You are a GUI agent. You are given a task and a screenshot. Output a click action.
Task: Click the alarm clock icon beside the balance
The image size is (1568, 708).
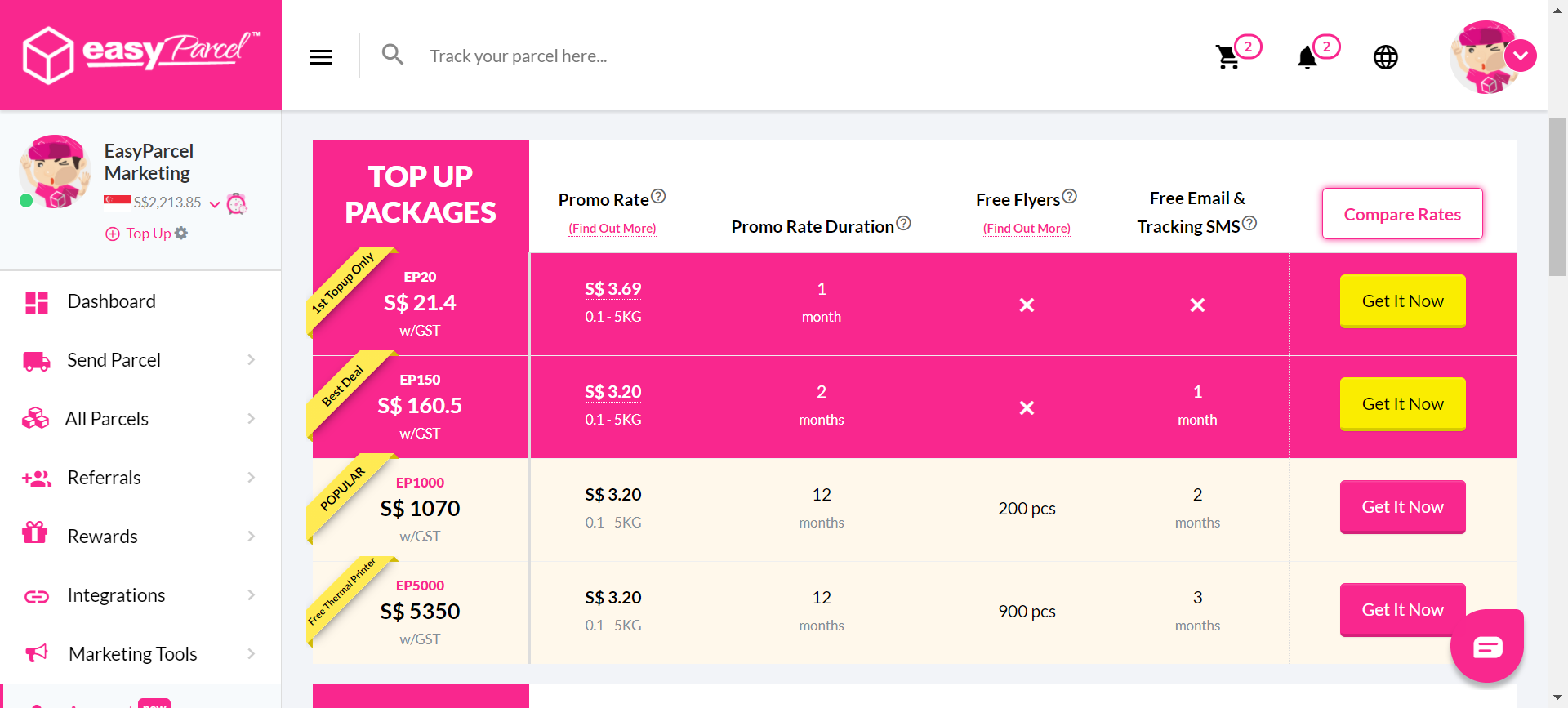click(x=237, y=203)
